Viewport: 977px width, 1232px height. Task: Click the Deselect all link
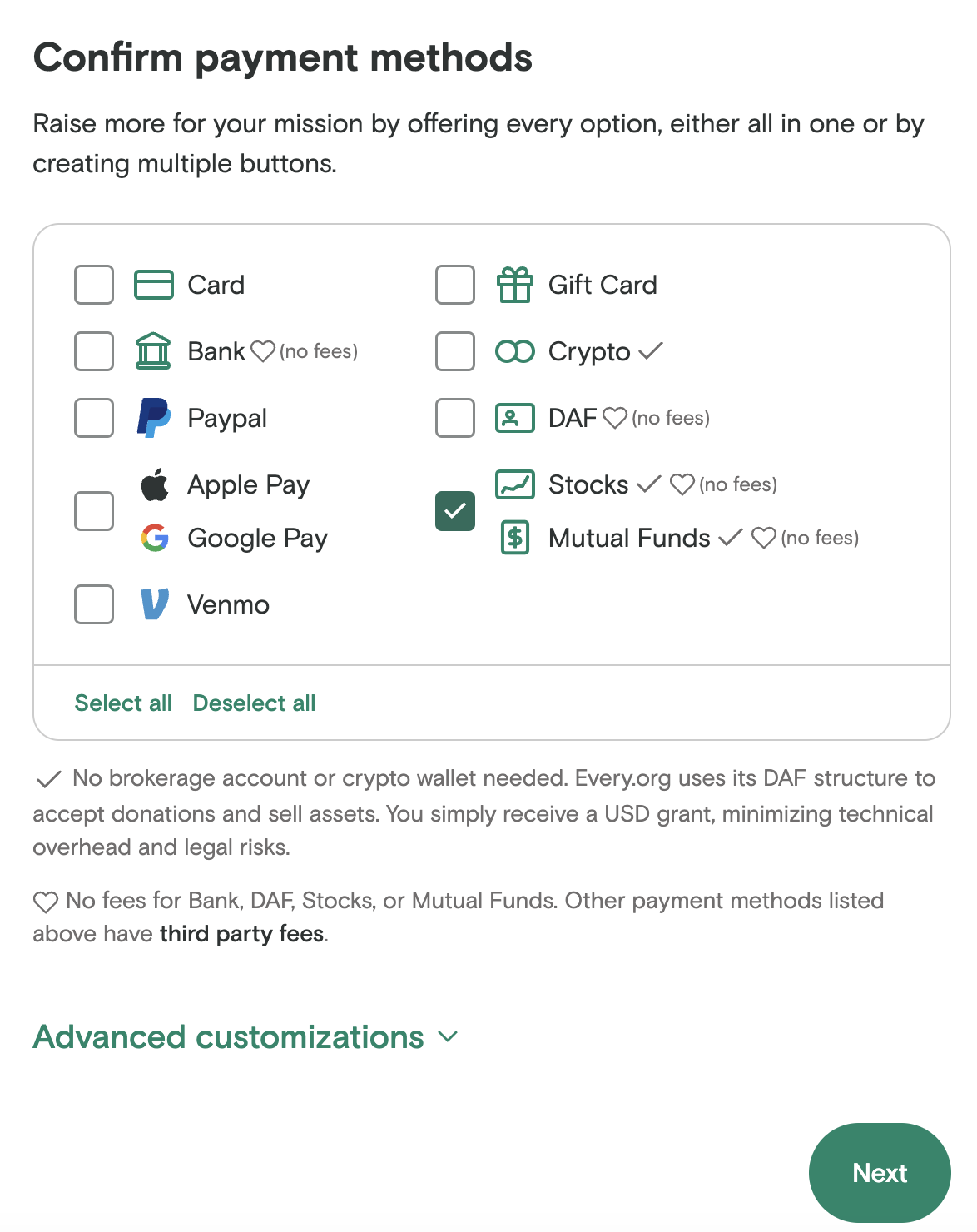pos(254,703)
